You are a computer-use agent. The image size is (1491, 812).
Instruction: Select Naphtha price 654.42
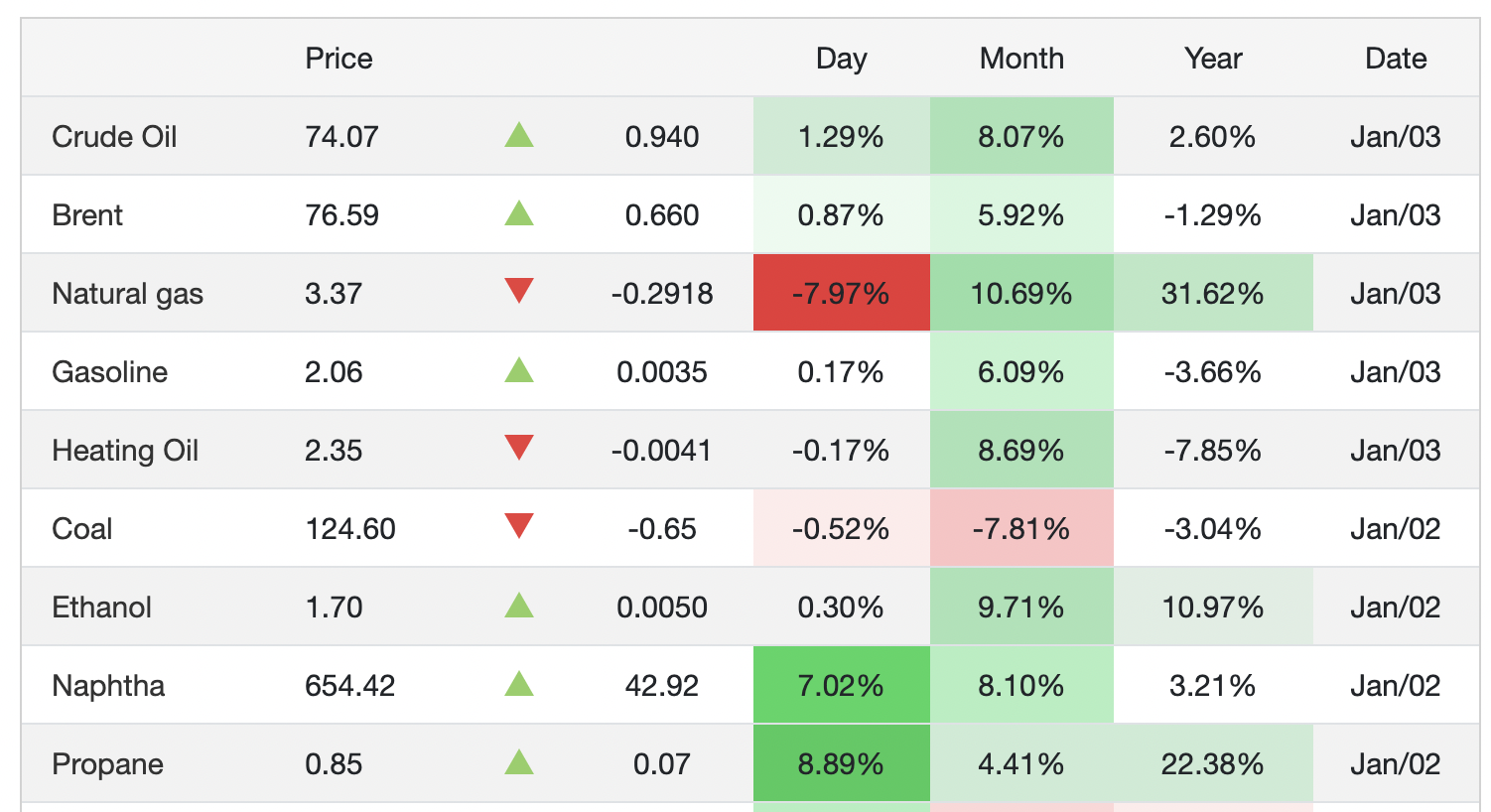click(x=350, y=686)
